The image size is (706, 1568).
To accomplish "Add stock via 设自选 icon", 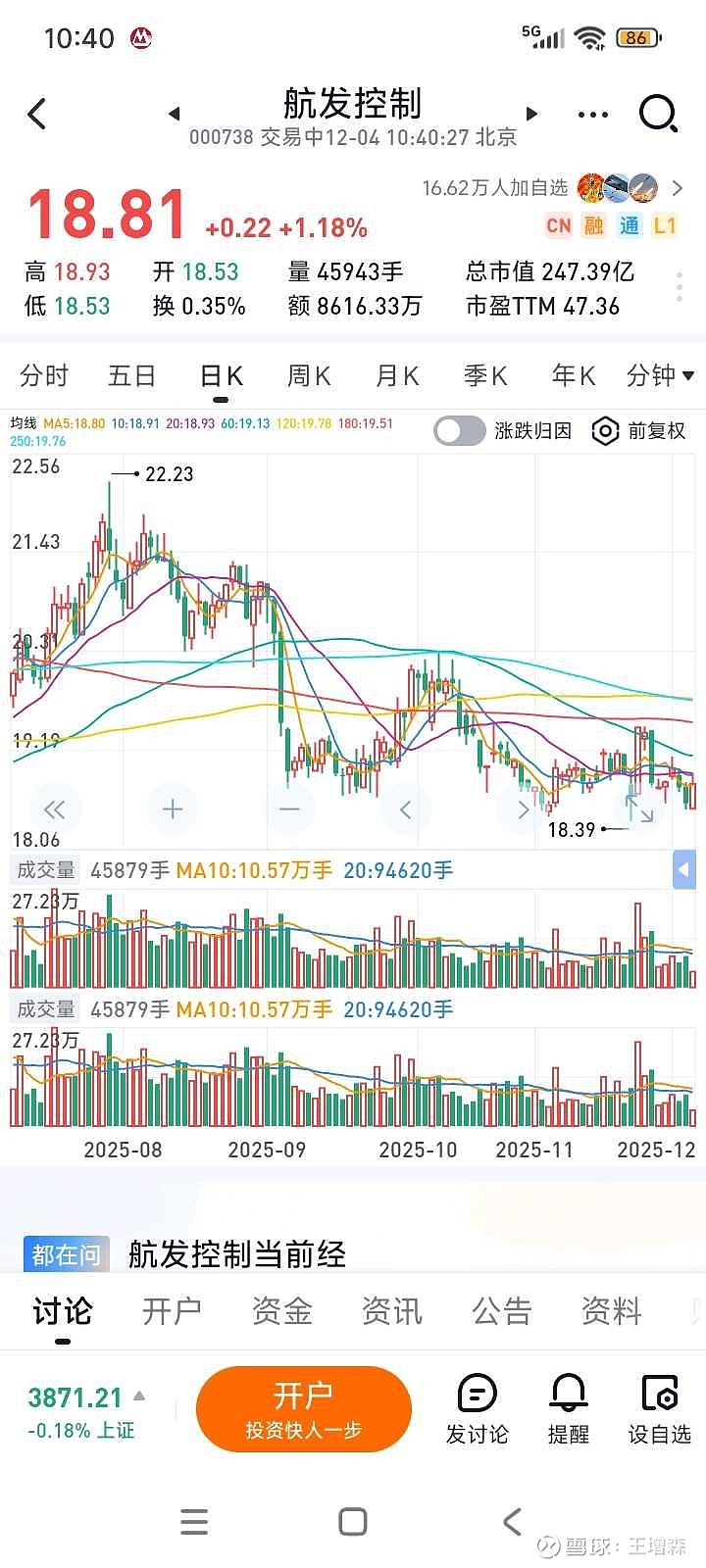I will (x=659, y=1409).
